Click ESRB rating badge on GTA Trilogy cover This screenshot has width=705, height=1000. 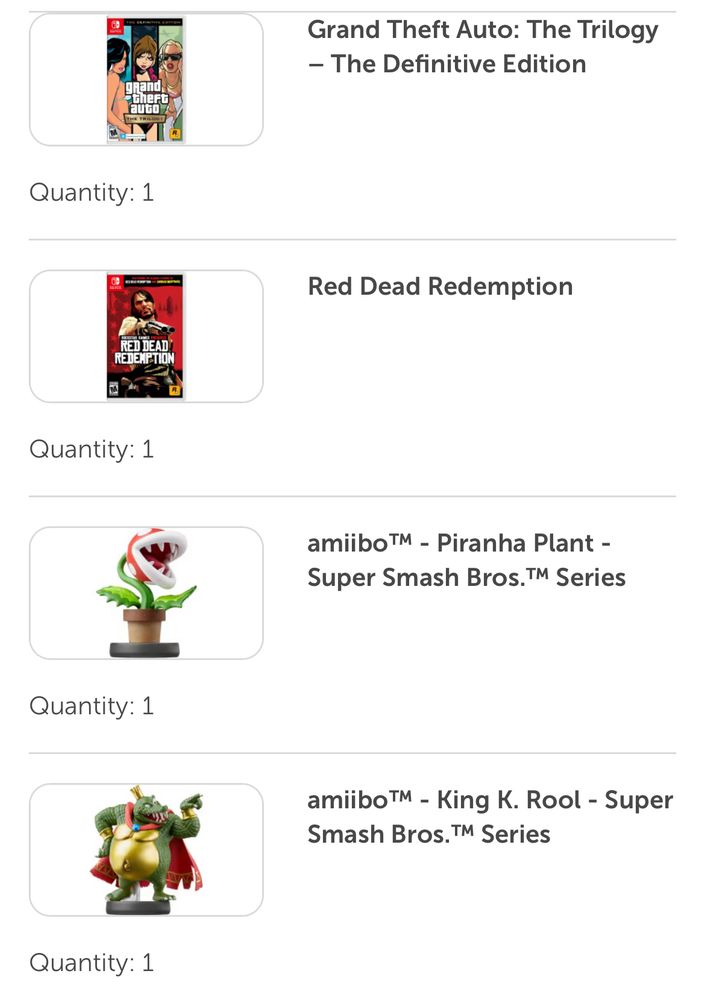114,133
